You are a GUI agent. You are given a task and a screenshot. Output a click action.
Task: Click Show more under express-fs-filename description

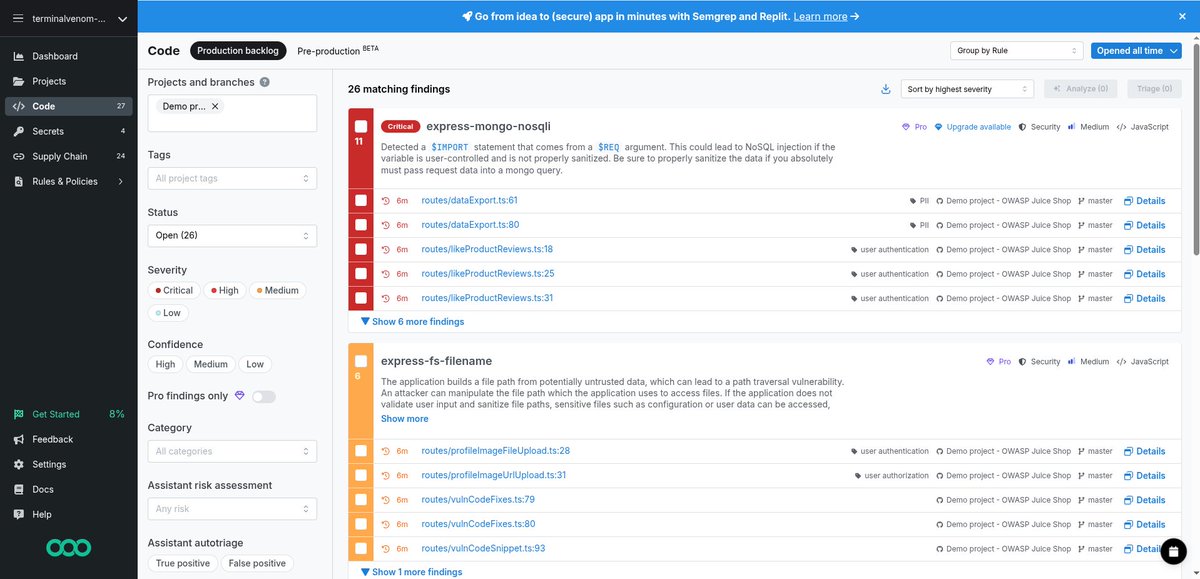[x=404, y=419]
